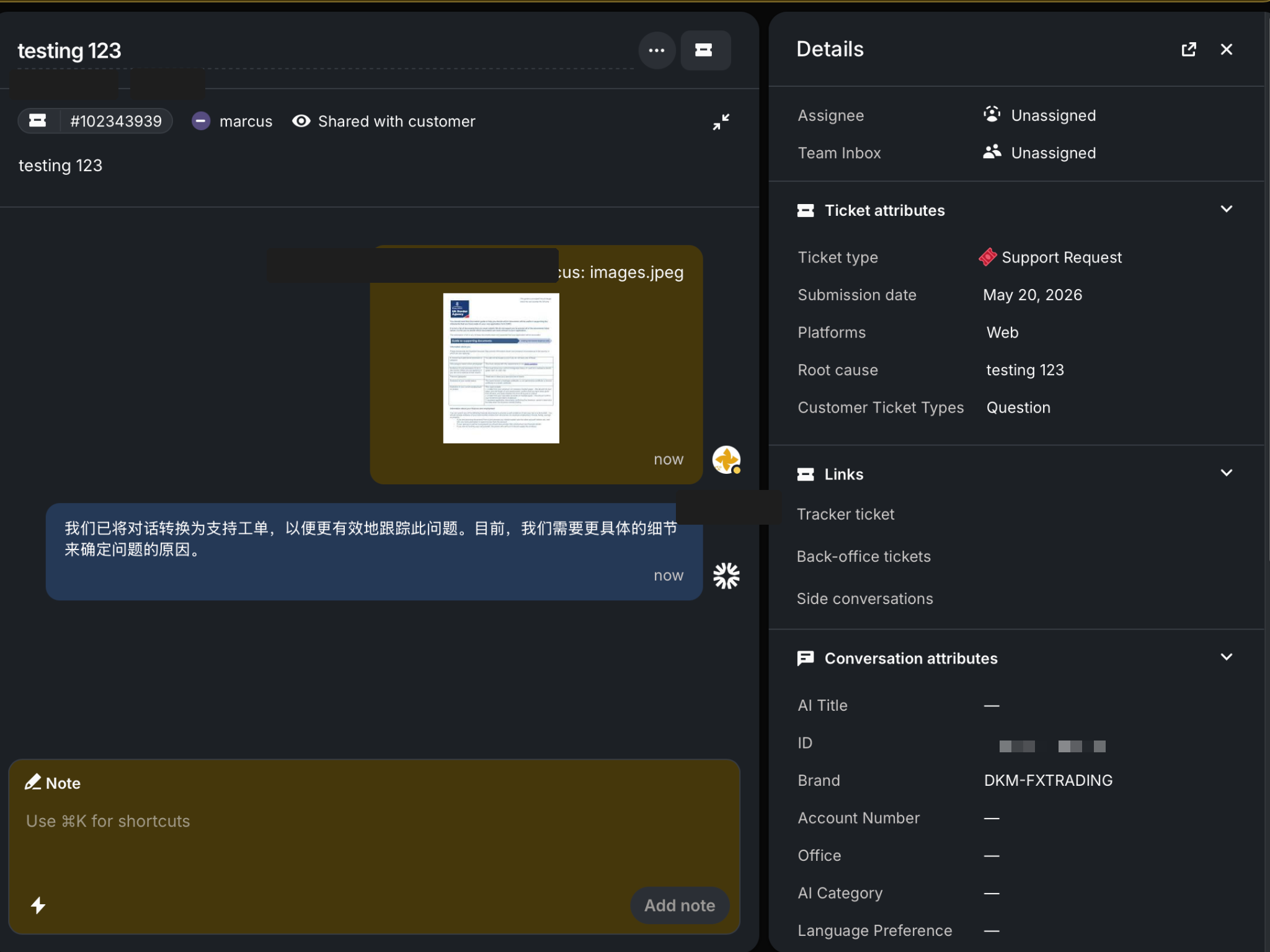
Task: Collapse the Links section
Action: pyautogui.click(x=1226, y=473)
